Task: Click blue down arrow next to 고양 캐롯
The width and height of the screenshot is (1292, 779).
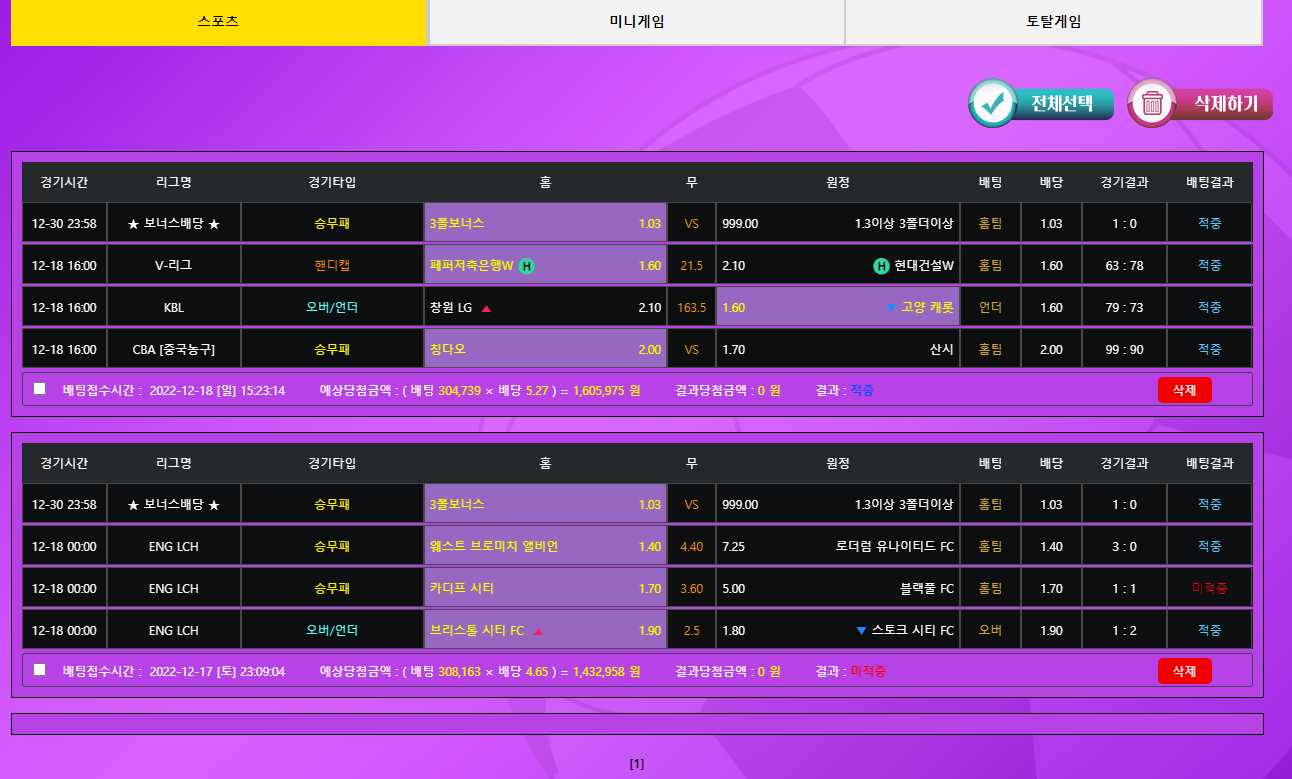Action: pos(891,308)
